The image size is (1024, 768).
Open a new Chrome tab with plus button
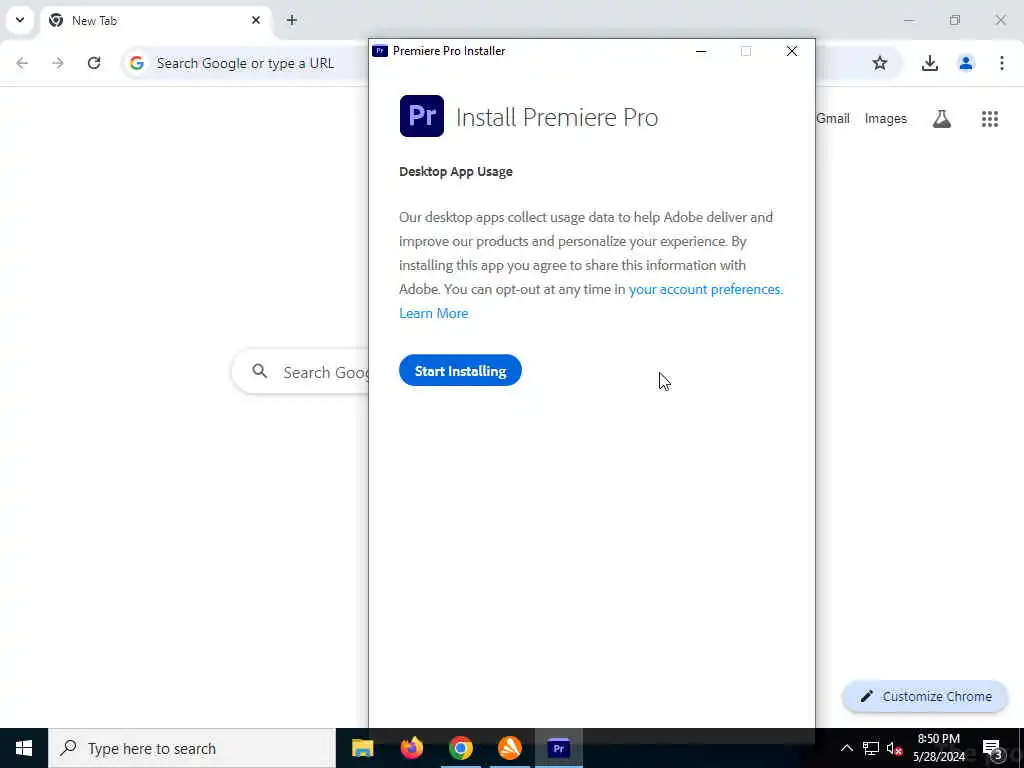292,20
